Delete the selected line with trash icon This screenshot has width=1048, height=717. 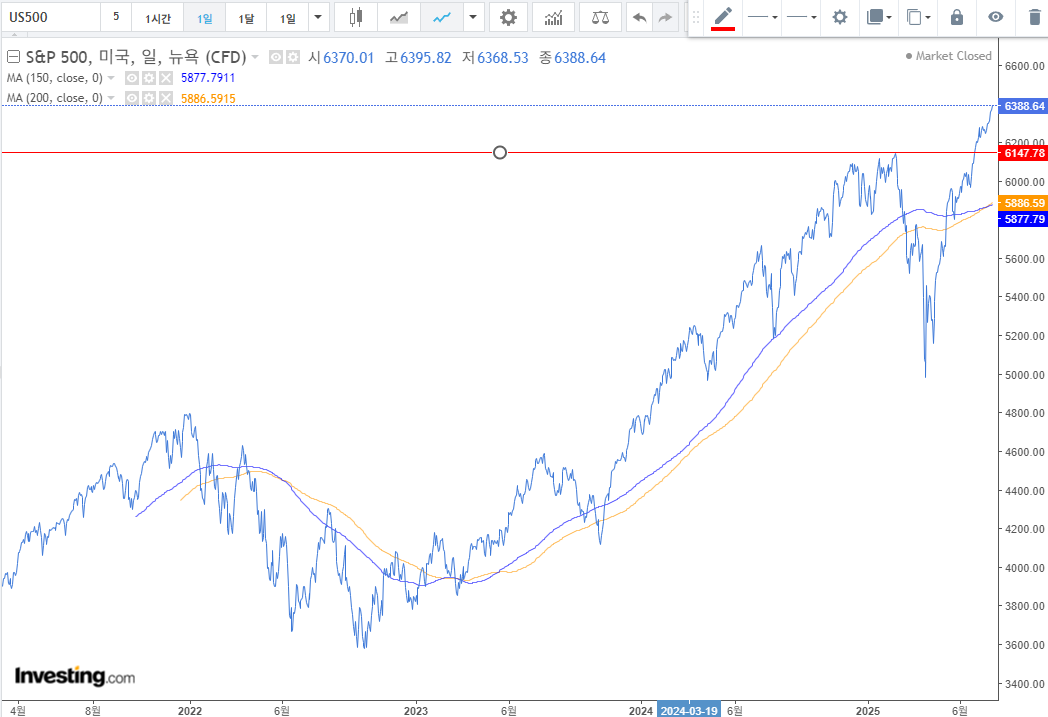point(1035,17)
